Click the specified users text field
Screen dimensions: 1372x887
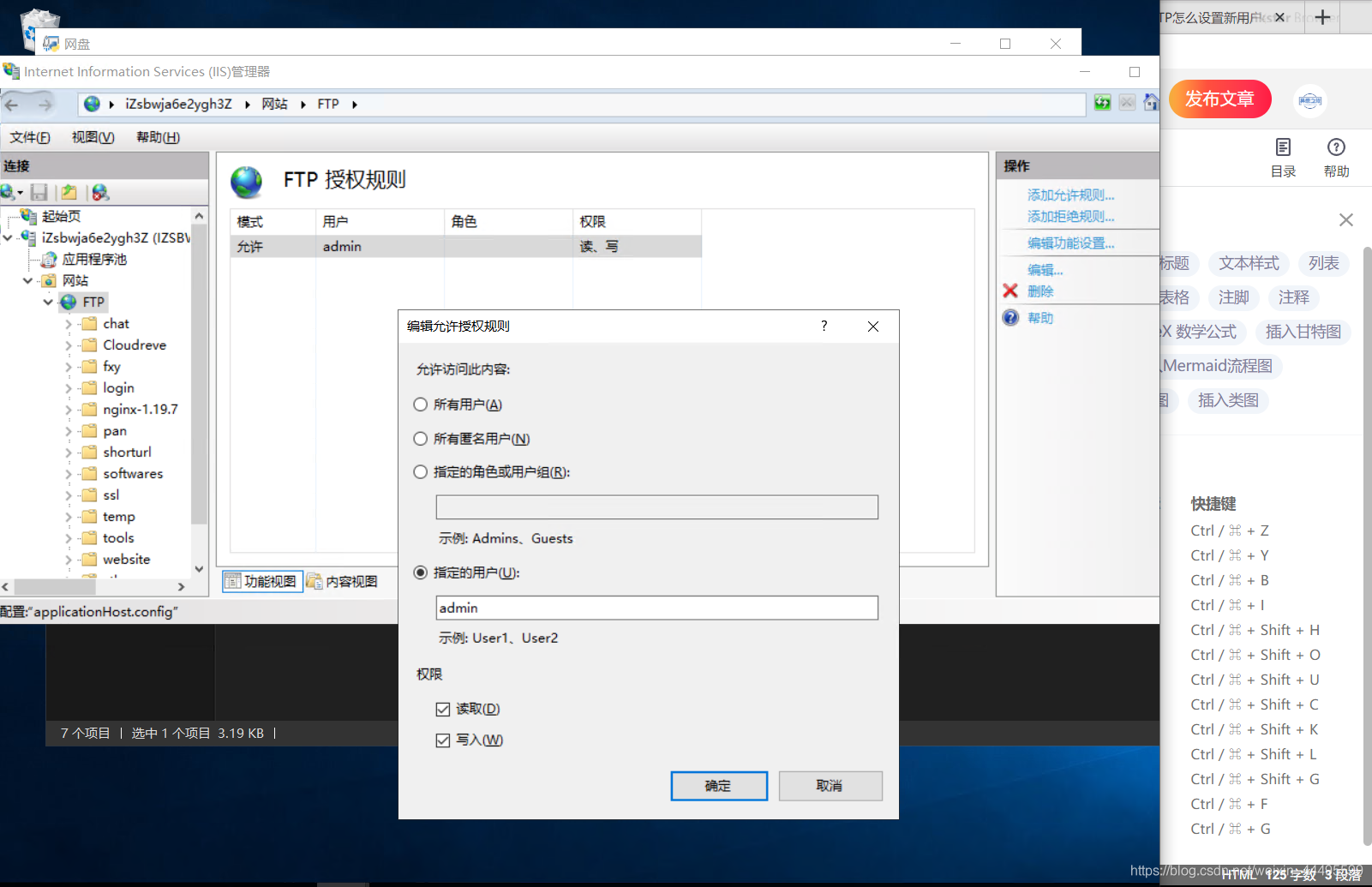656,608
